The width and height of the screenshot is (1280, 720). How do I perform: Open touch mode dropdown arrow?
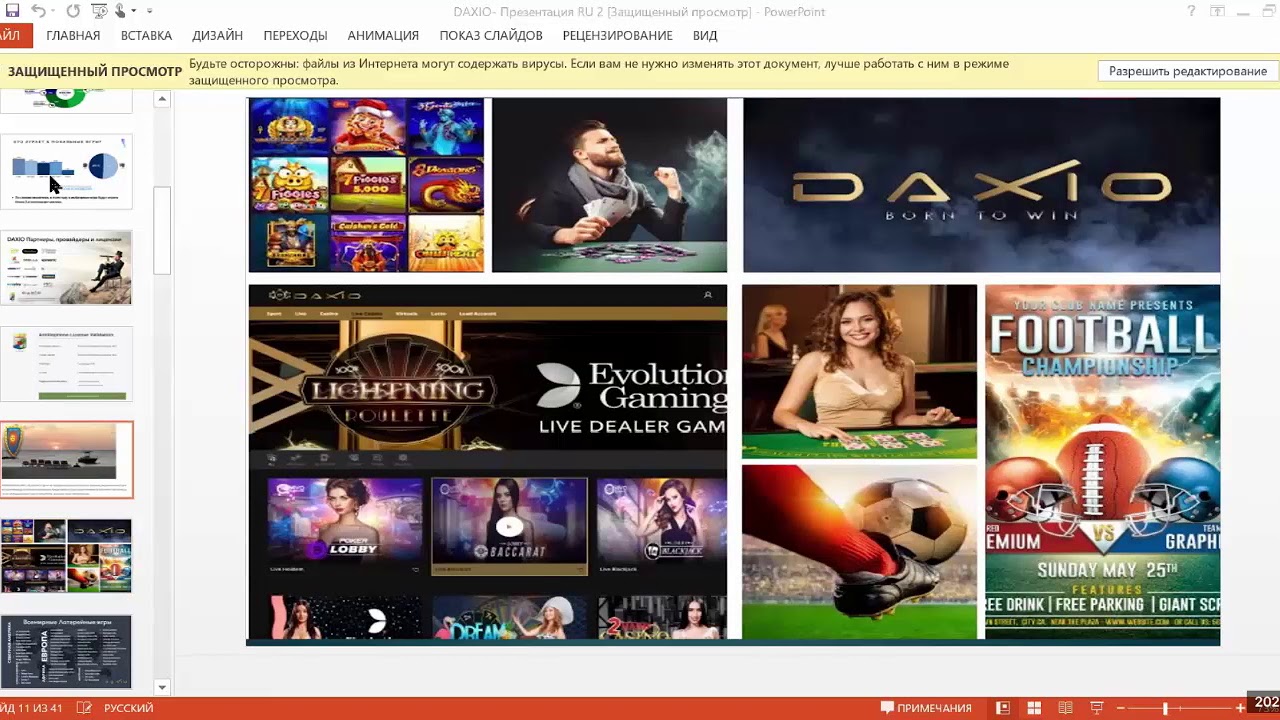[133, 12]
